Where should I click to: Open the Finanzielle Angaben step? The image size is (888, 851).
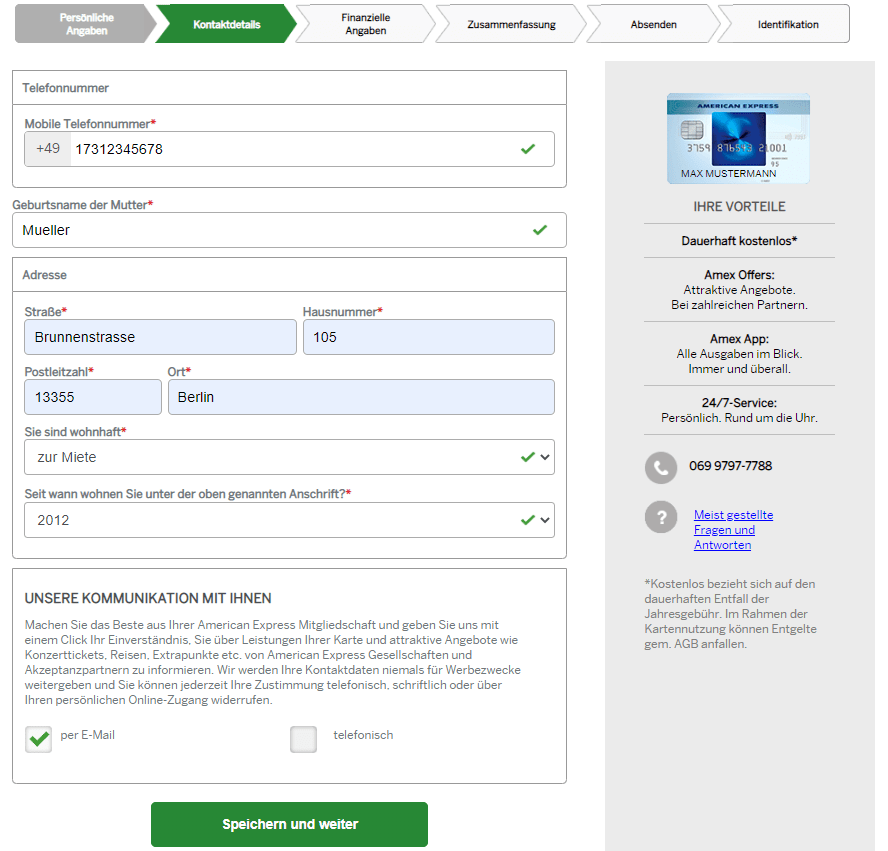366,24
